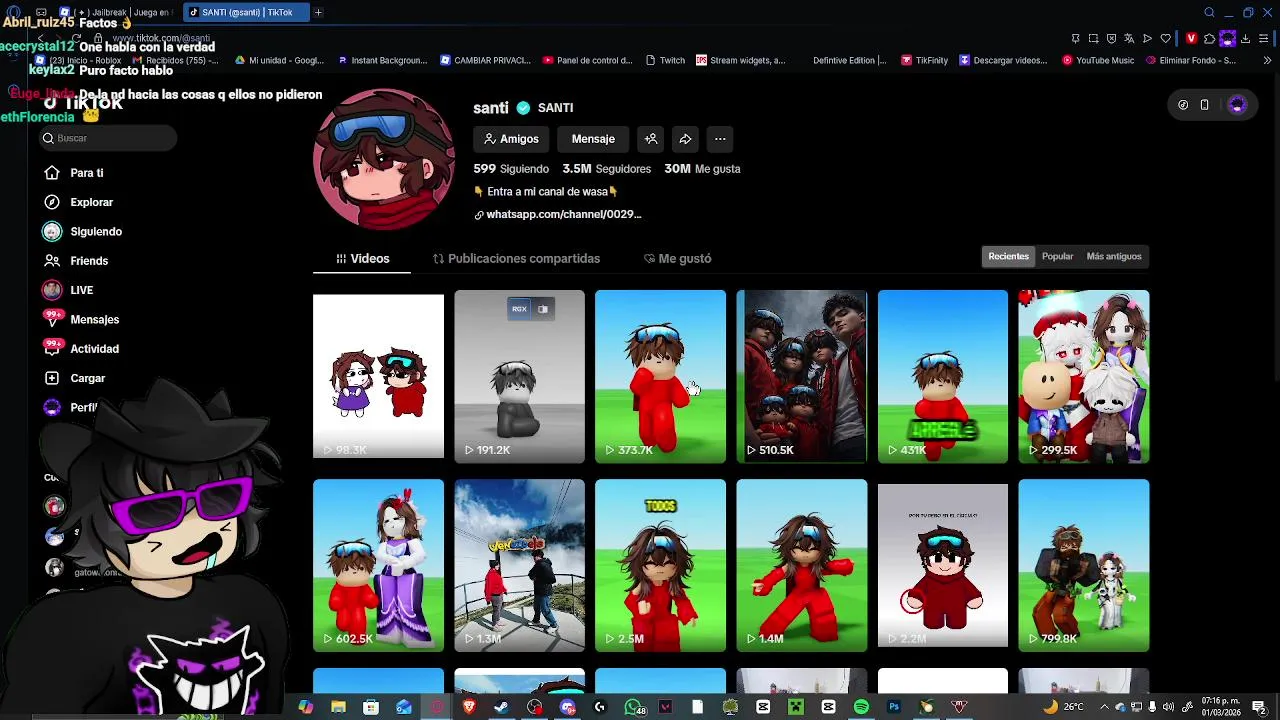
Task: Open Explorar in the TikTok sidebar
Action: [x=78, y=202]
